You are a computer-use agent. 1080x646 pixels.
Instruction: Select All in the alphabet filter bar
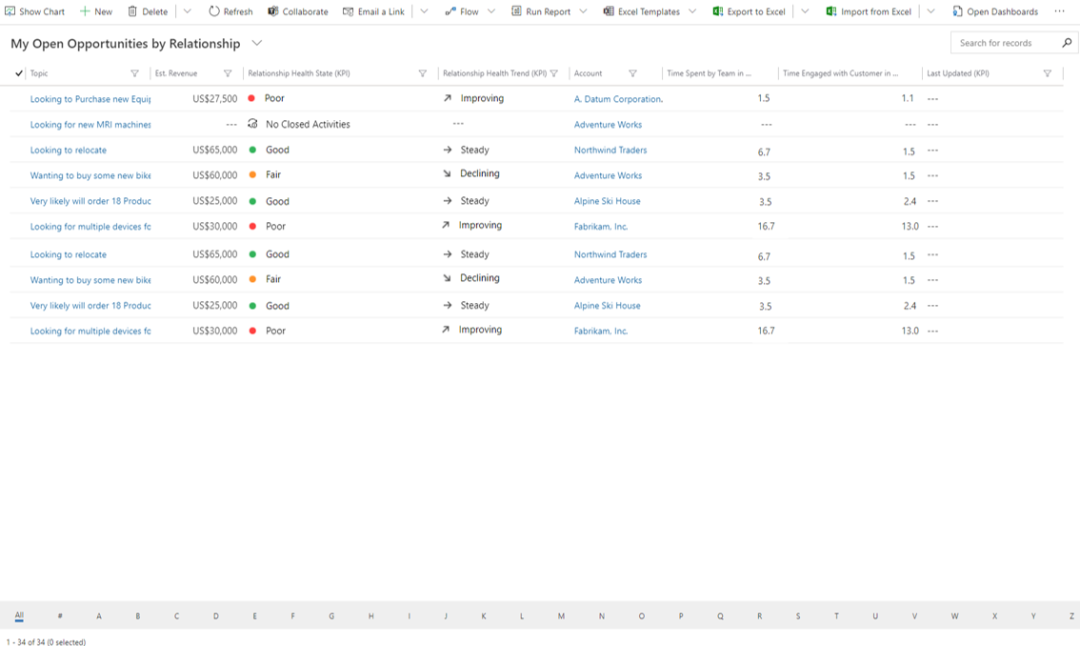19,616
